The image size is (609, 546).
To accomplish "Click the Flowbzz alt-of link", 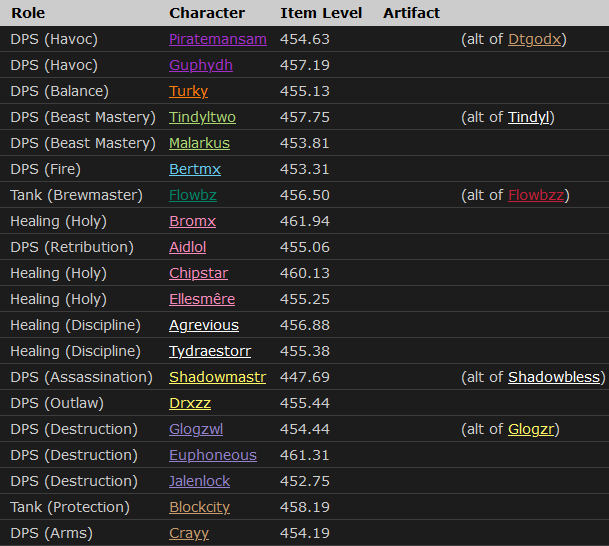I will [535, 195].
